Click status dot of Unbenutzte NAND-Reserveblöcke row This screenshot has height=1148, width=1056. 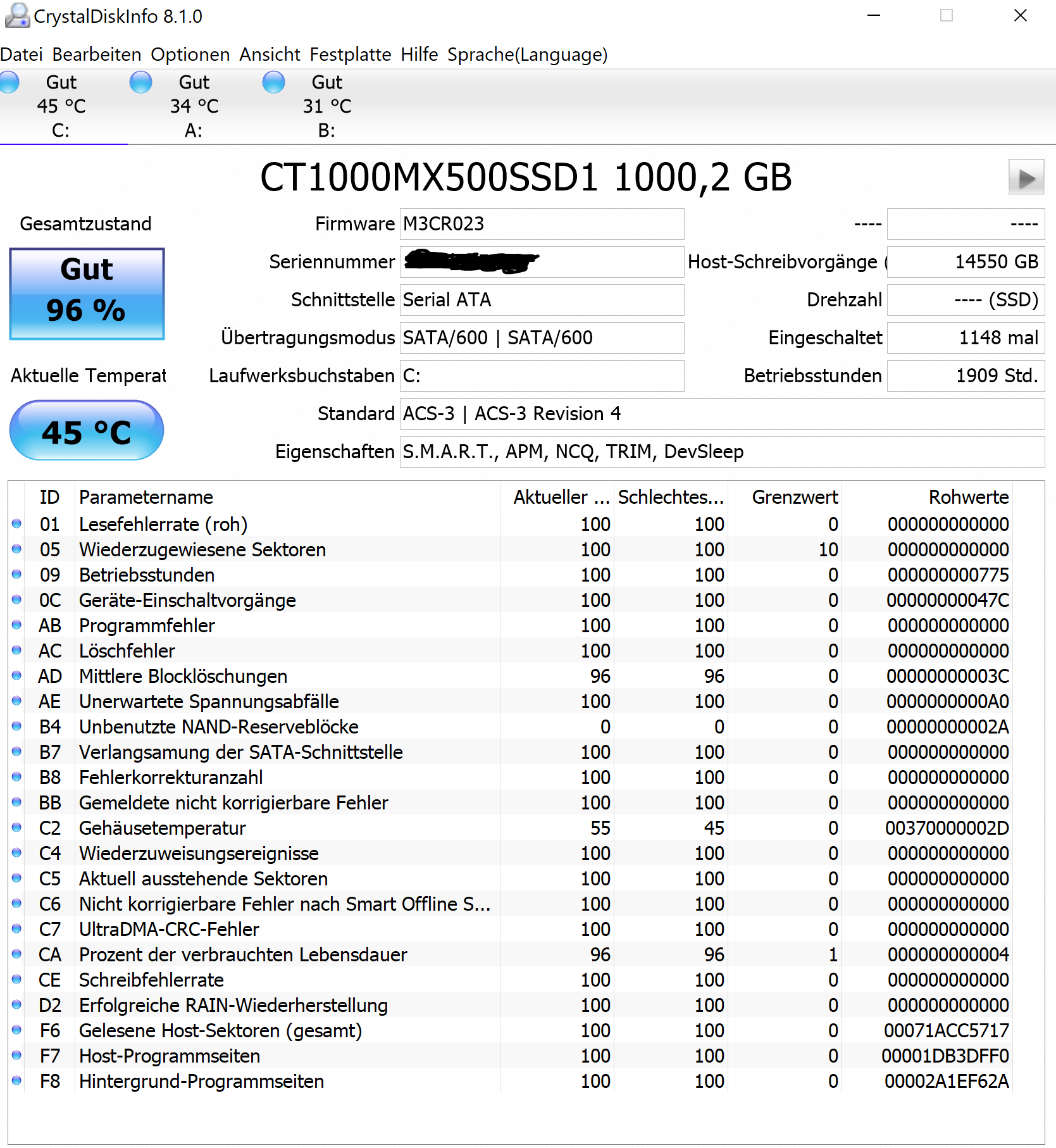click(x=16, y=727)
